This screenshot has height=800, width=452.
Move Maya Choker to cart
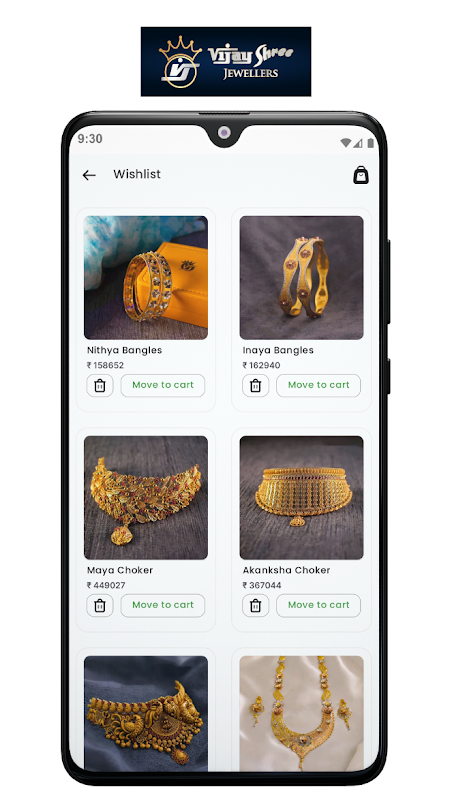163,606
